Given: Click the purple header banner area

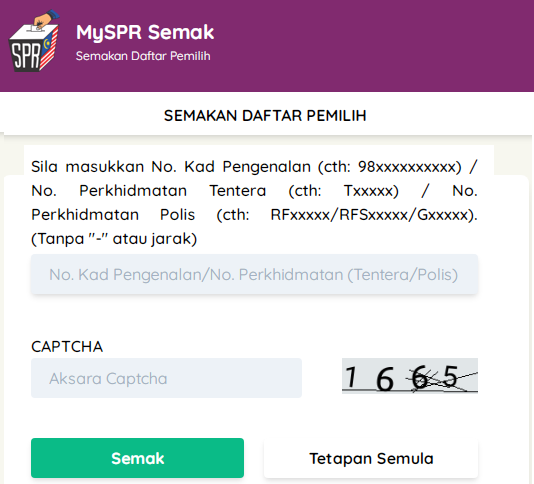Looking at the screenshot, I should point(267,46).
